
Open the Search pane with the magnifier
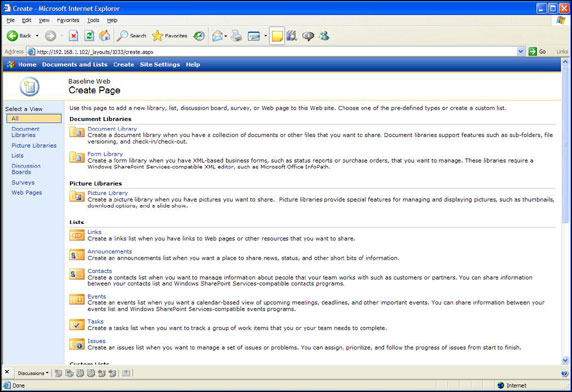point(132,36)
